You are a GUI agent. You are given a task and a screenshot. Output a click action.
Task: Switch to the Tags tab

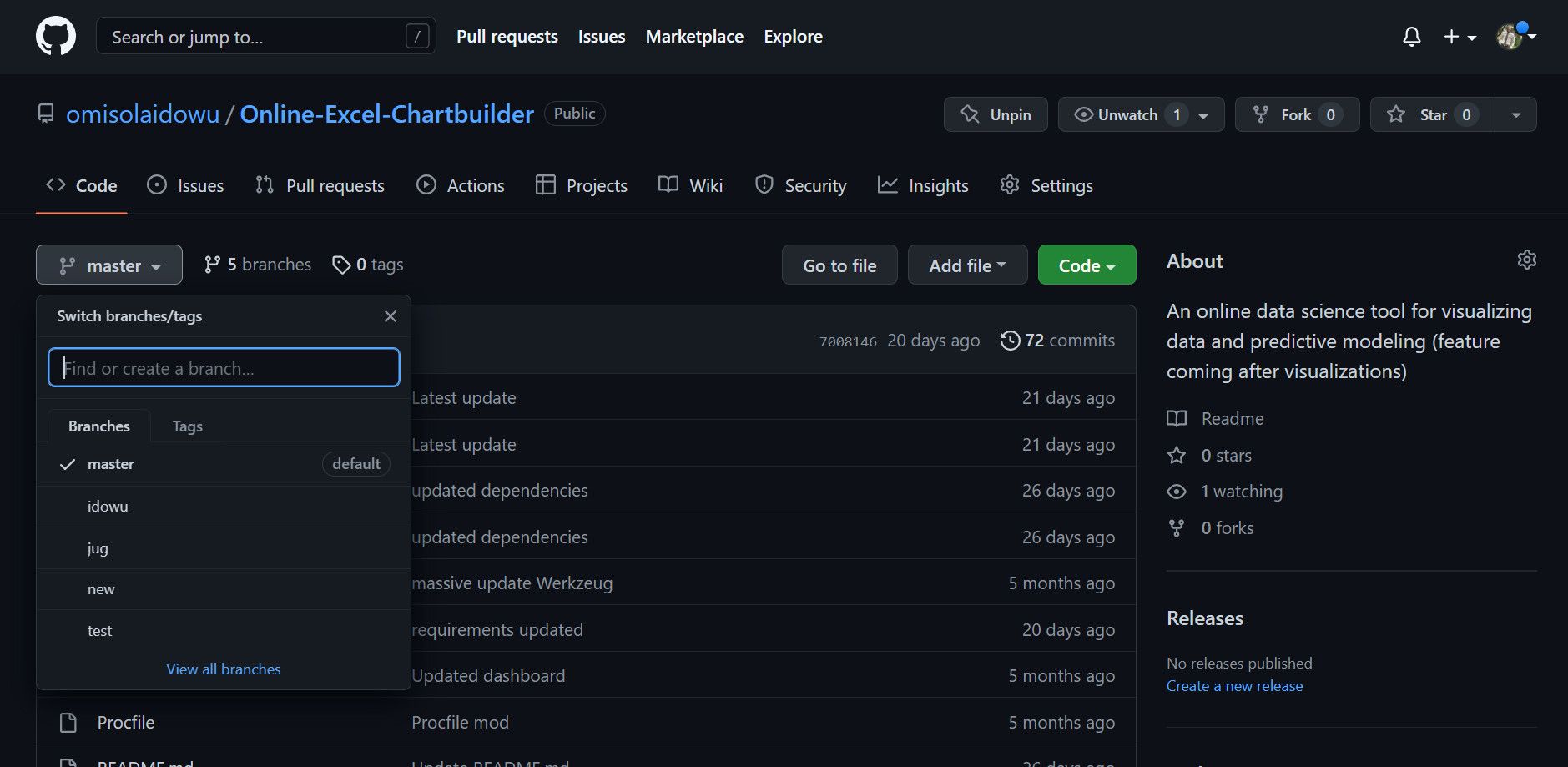click(x=187, y=426)
